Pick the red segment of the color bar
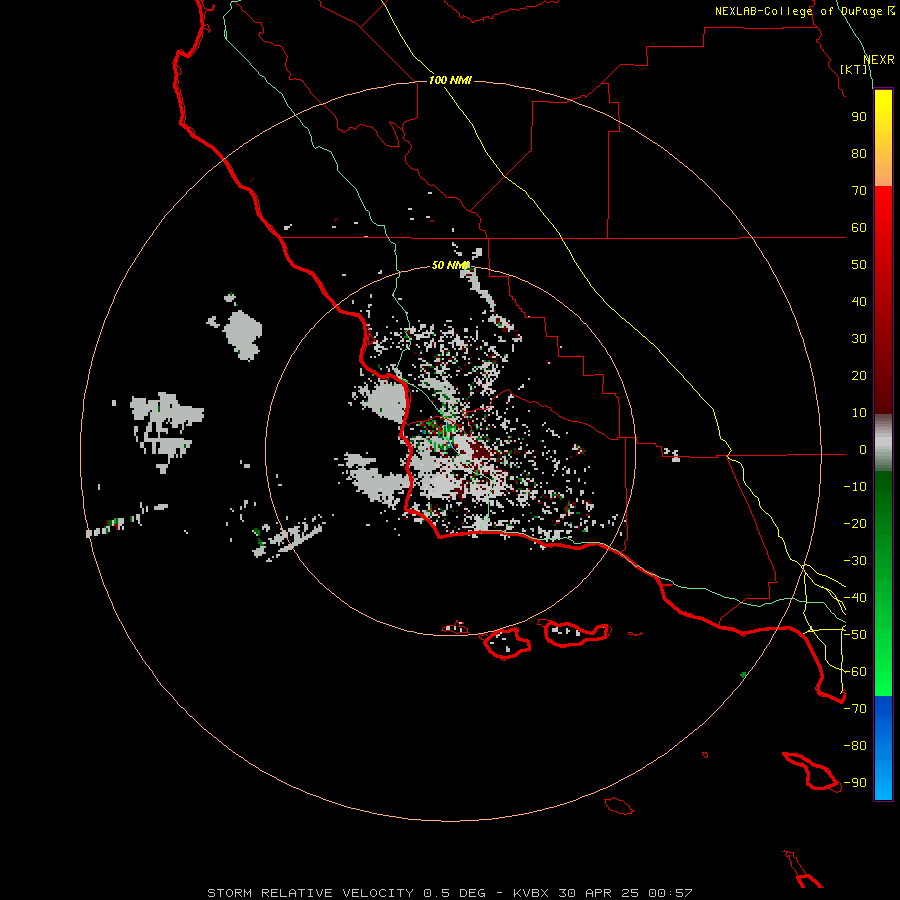900x900 pixels. [883, 300]
